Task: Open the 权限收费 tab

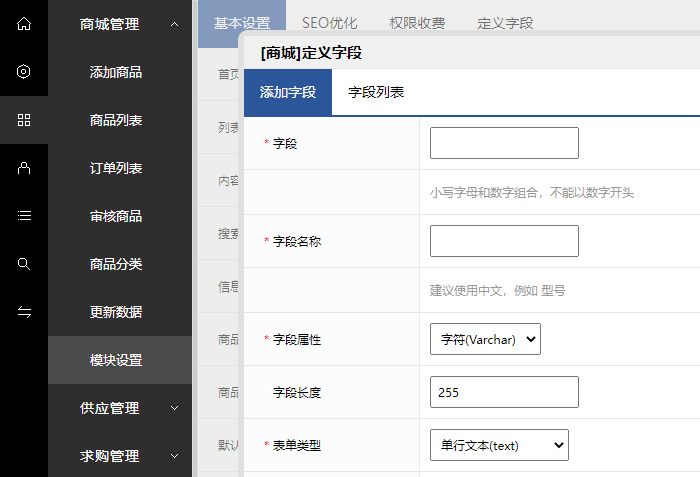Action: tap(417, 23)
